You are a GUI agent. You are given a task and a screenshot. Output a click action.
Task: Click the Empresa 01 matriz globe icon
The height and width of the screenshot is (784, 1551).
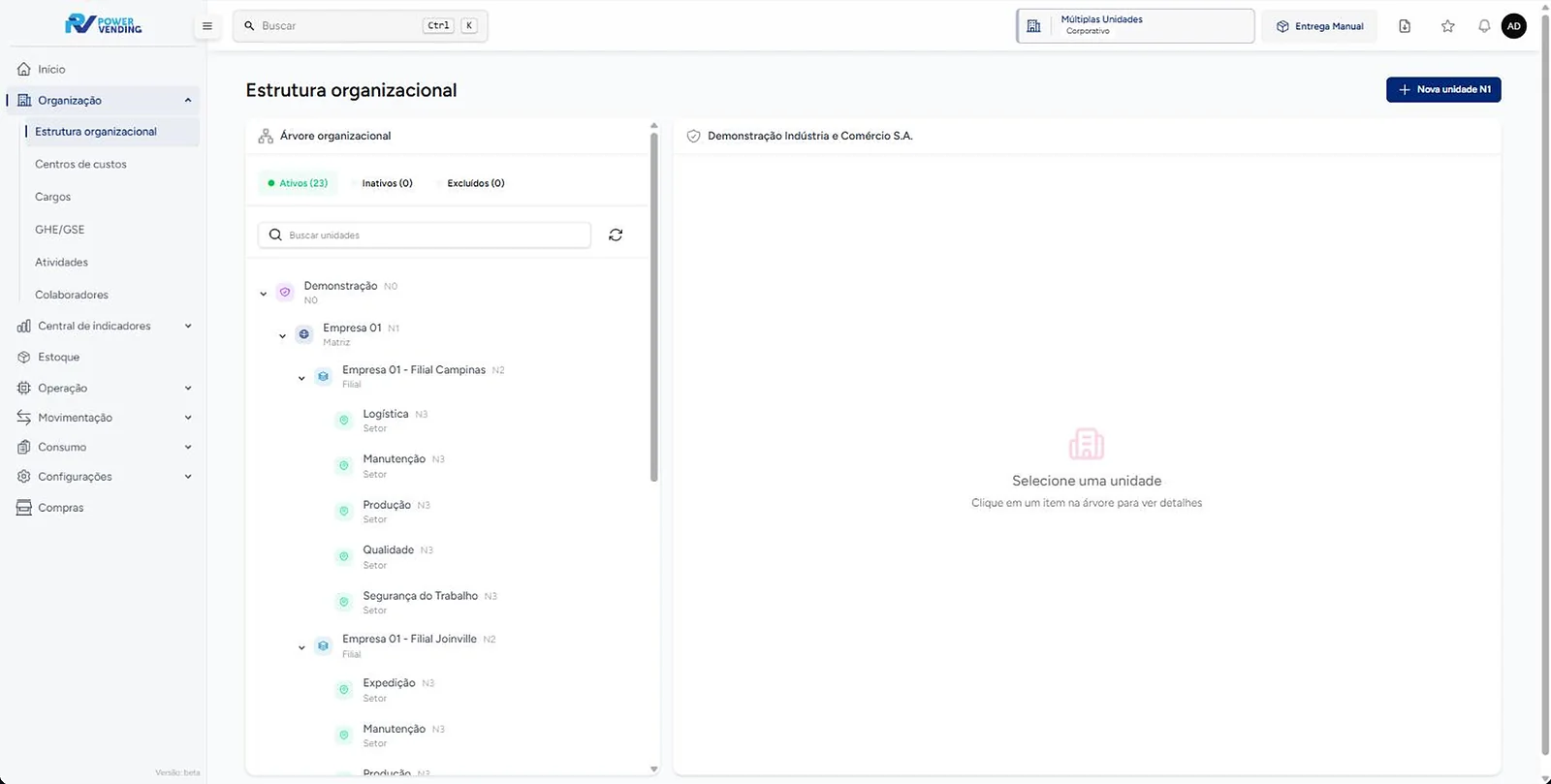[x=304, y=334]
